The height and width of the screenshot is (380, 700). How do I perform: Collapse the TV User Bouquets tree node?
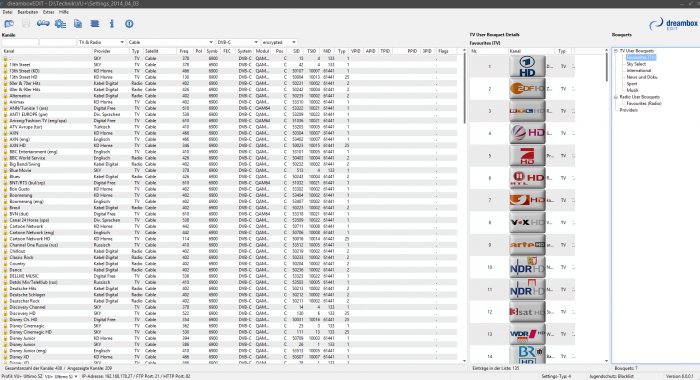616,51
